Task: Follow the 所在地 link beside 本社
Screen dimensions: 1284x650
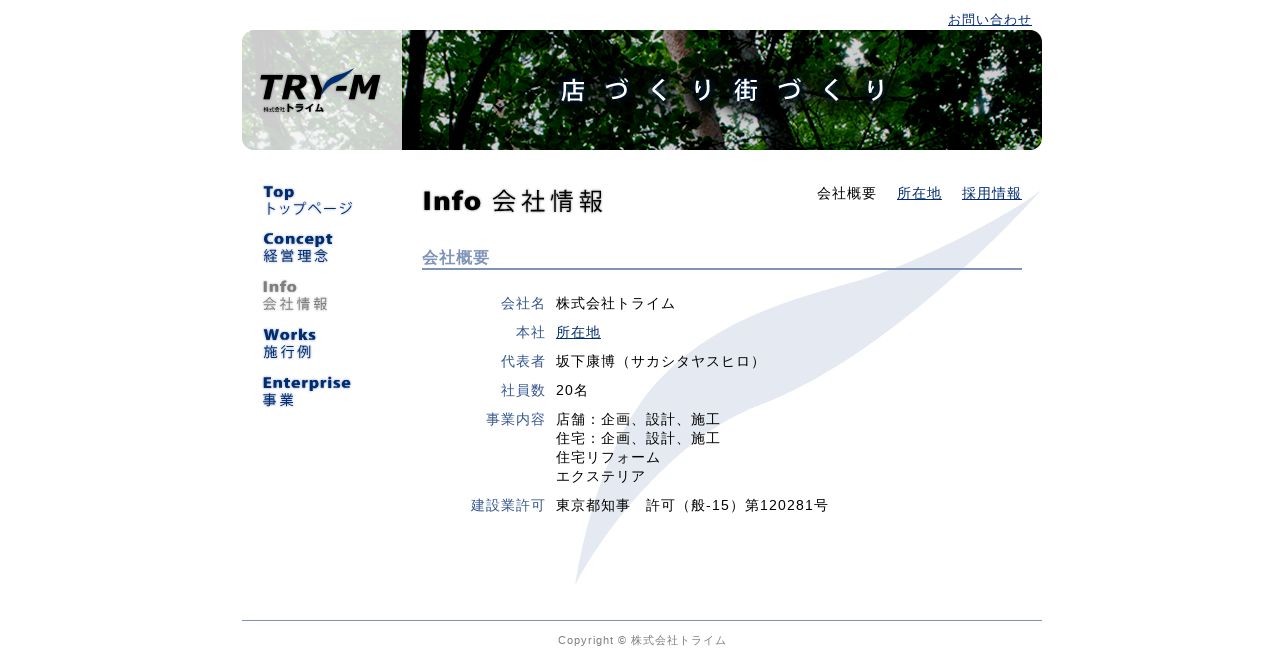Action: coord(578,332)
